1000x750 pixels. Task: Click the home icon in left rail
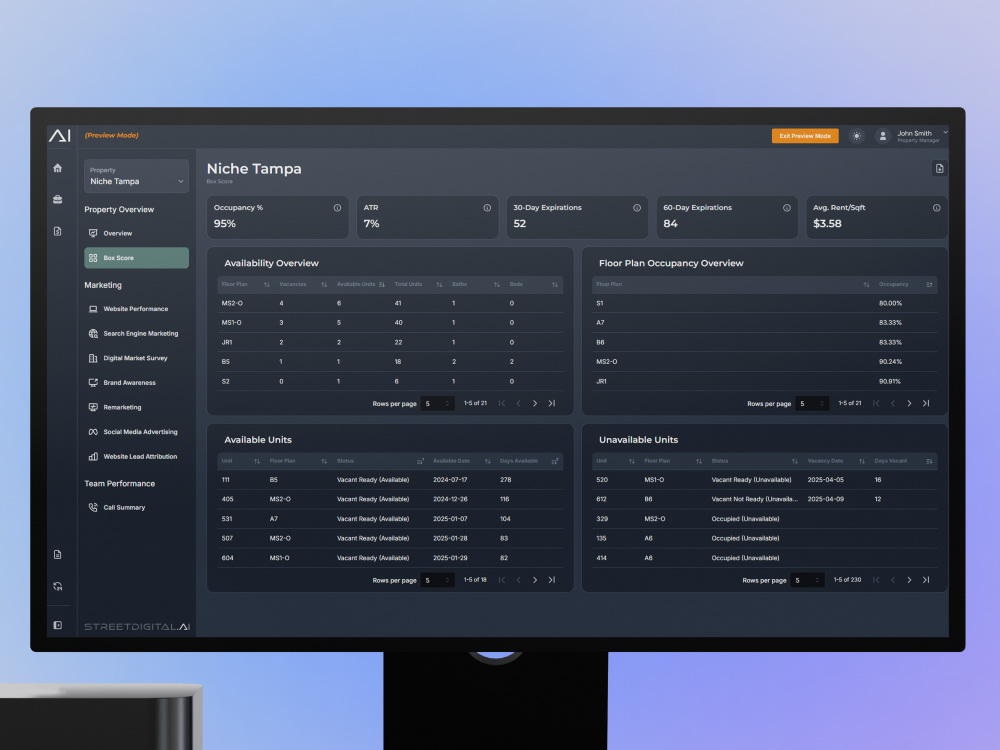click(57, 168)
